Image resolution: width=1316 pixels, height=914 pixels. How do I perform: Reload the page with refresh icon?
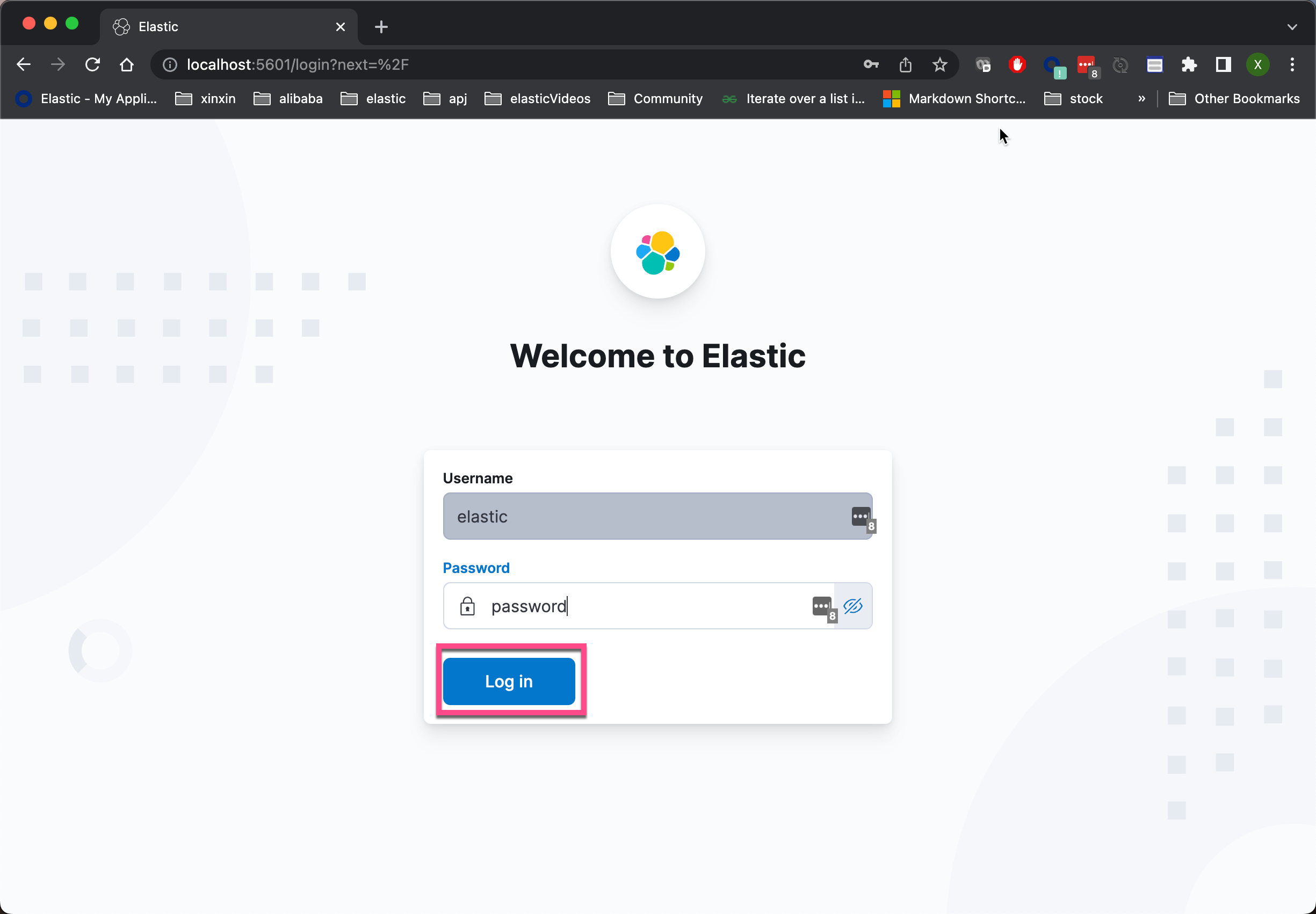93,65
